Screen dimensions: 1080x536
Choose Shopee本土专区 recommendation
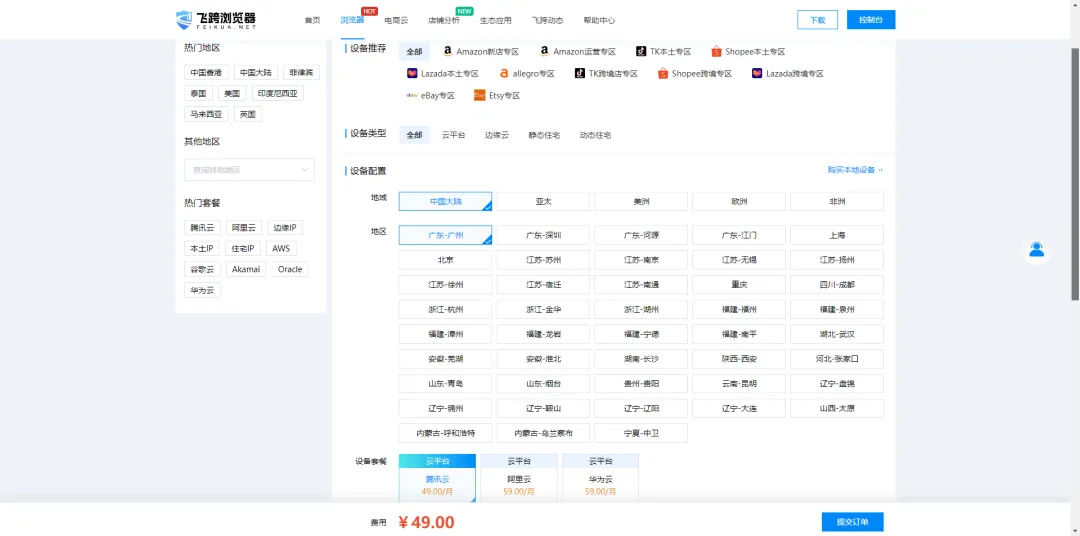click(747, 52)
